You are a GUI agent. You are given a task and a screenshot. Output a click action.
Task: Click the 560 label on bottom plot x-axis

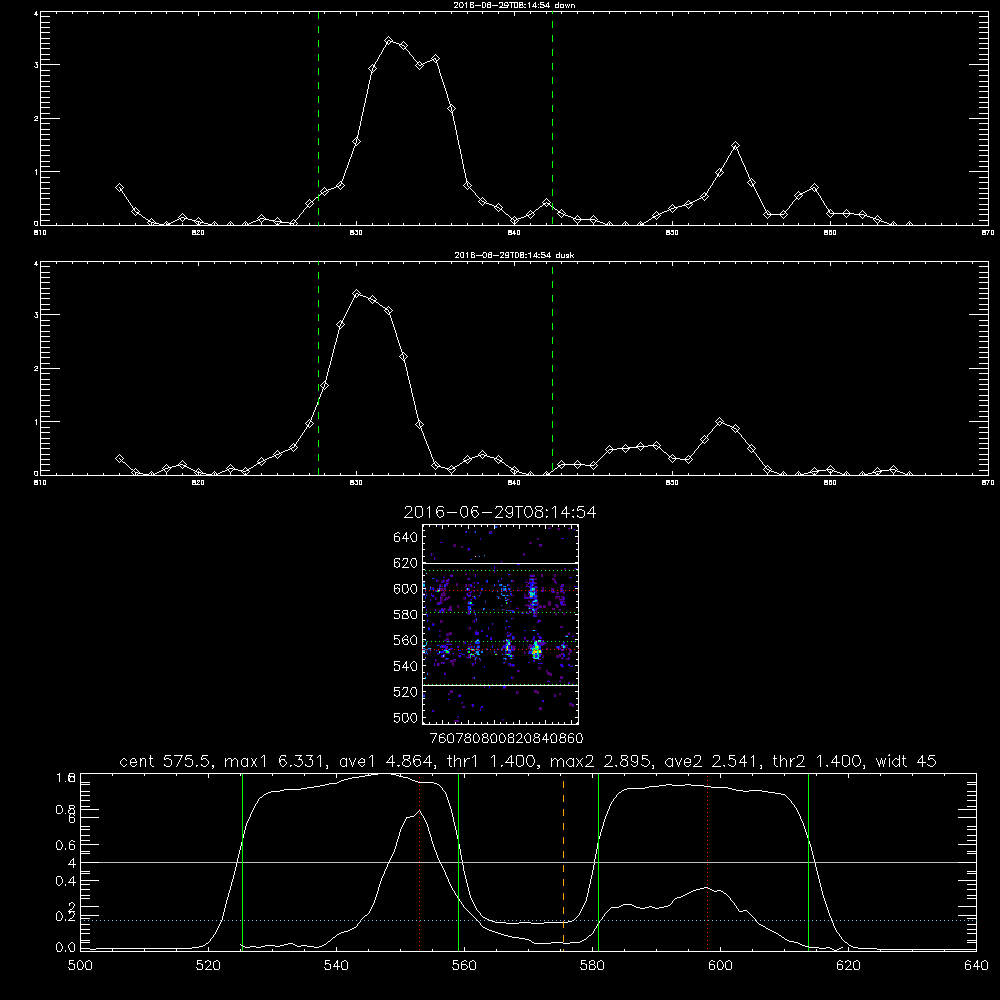click(x=464, y=966)
